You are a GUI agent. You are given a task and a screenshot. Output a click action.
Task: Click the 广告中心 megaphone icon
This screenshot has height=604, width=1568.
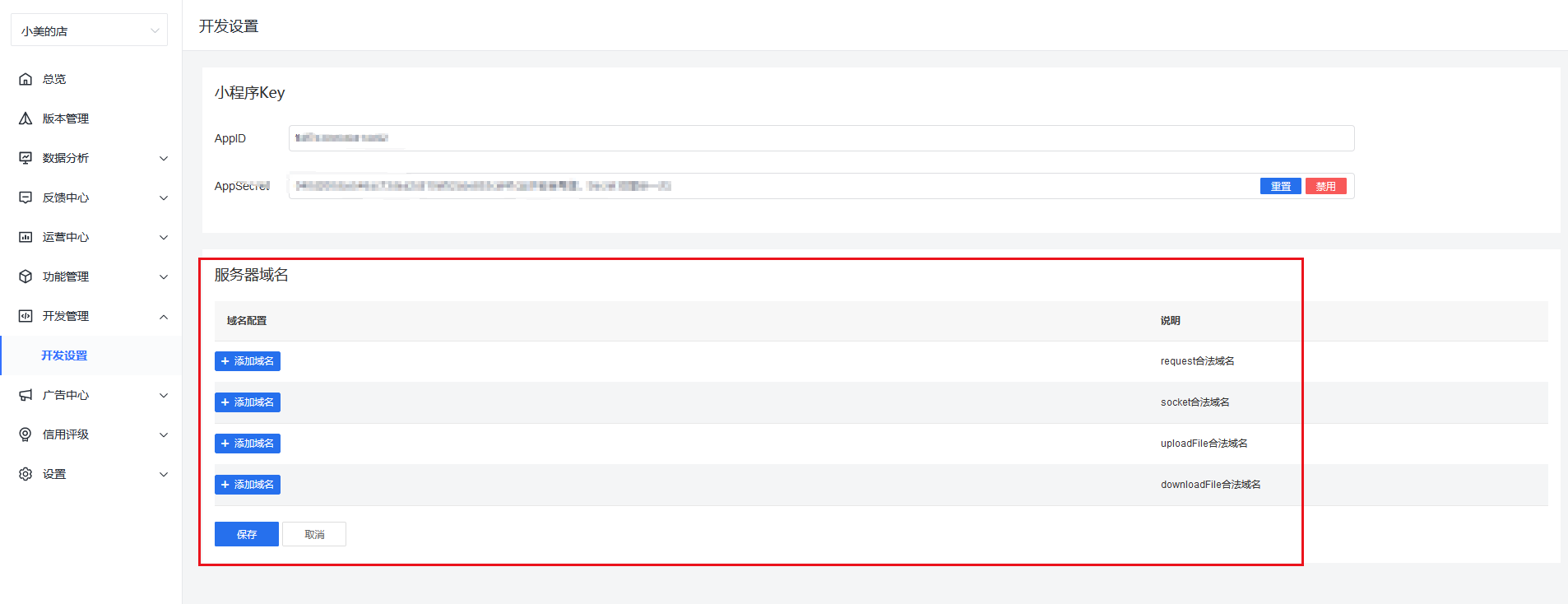click(26, 395)
